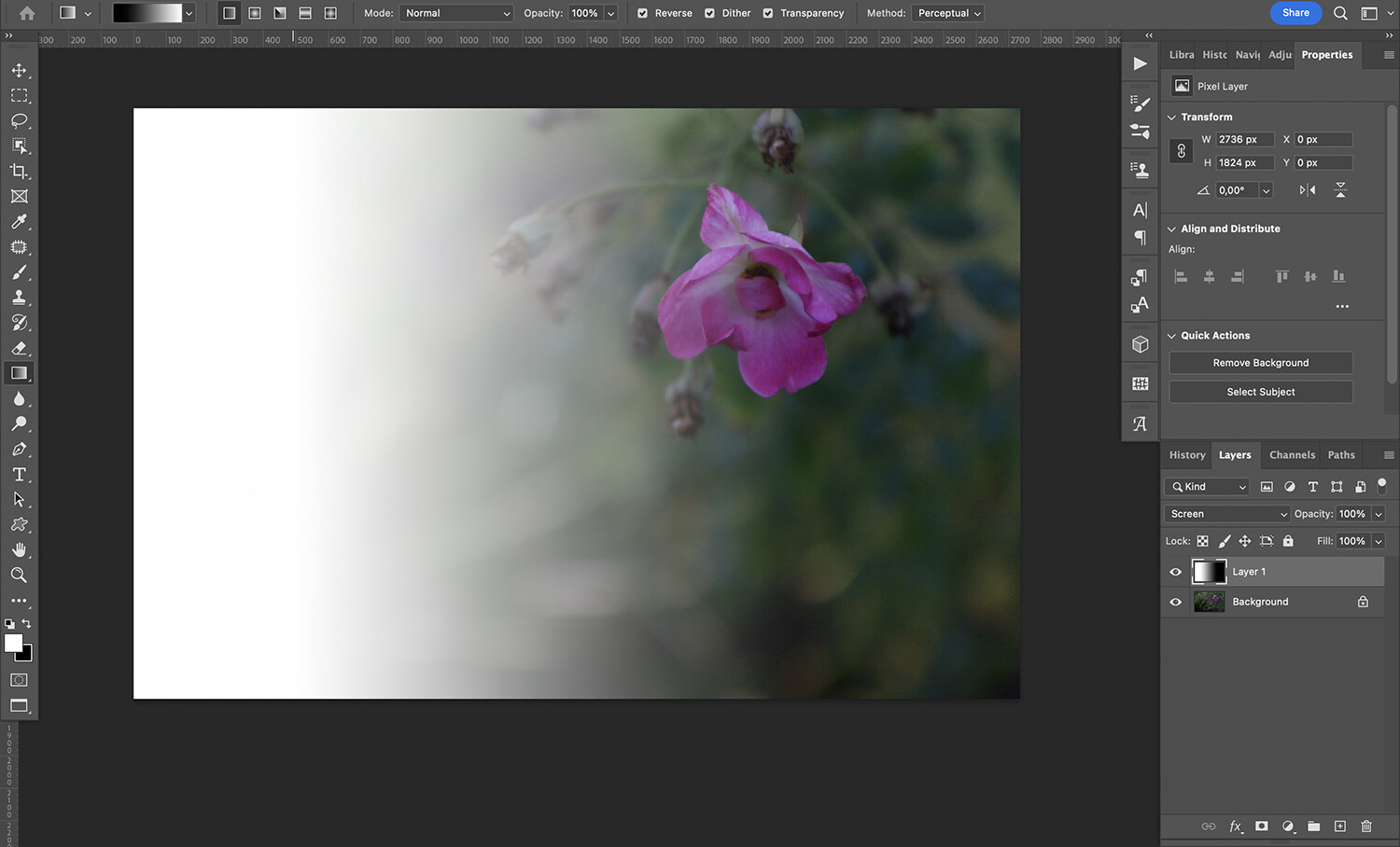Select the Eyedropper tool

(x=20, y=221)
